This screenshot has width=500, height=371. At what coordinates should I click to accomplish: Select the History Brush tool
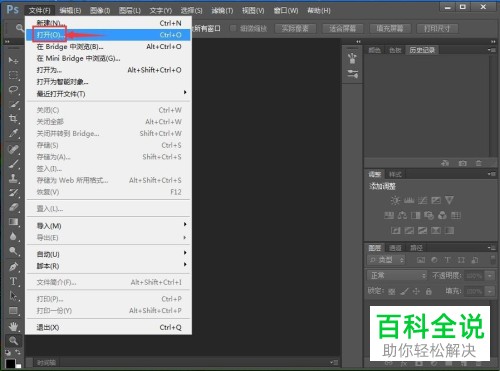pos(13,193)
